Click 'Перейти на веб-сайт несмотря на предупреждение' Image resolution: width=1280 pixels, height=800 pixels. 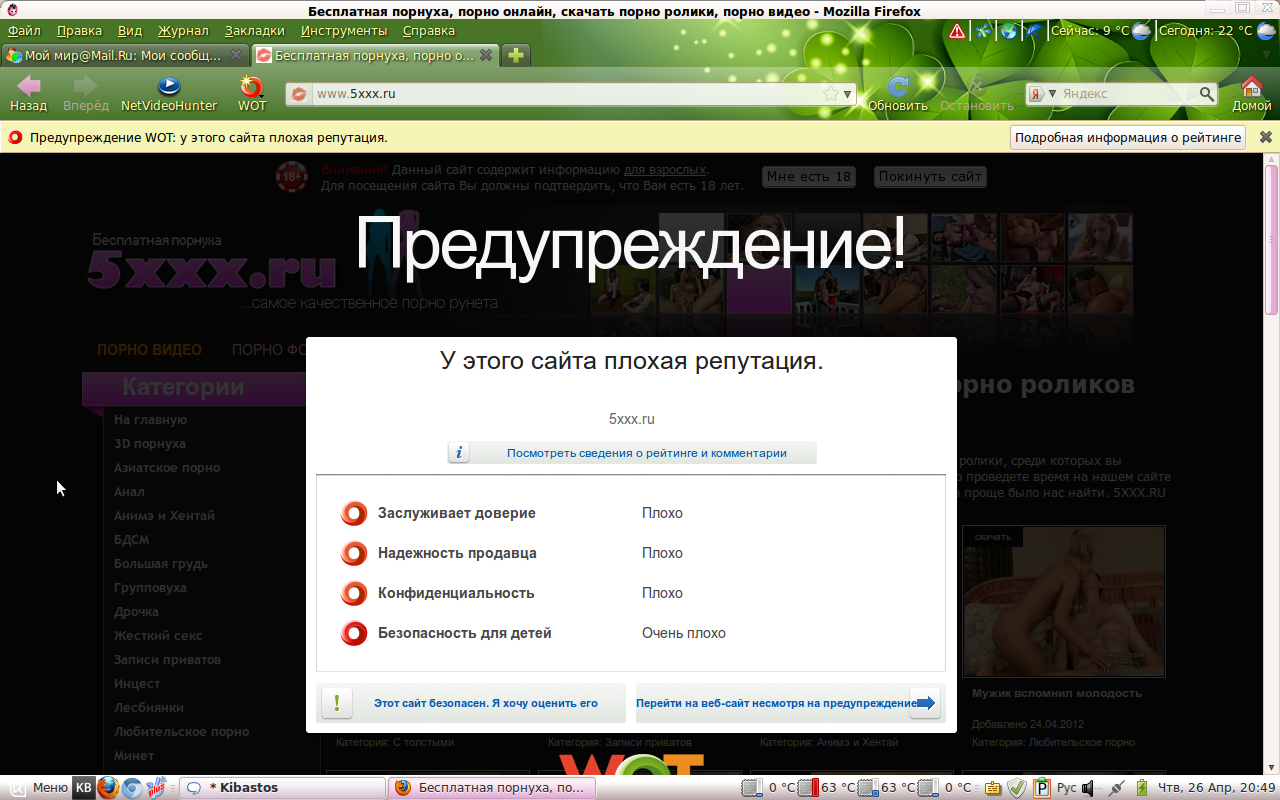pos(791,703)
